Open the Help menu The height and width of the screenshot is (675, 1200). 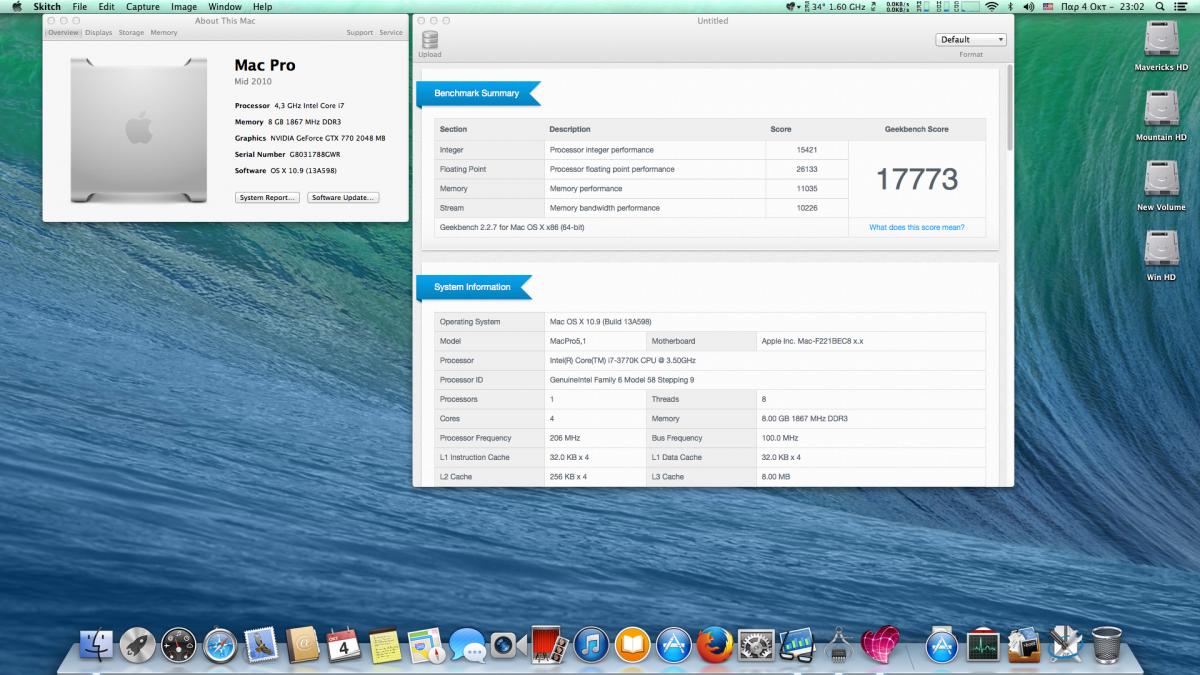(x=262, y=7)
